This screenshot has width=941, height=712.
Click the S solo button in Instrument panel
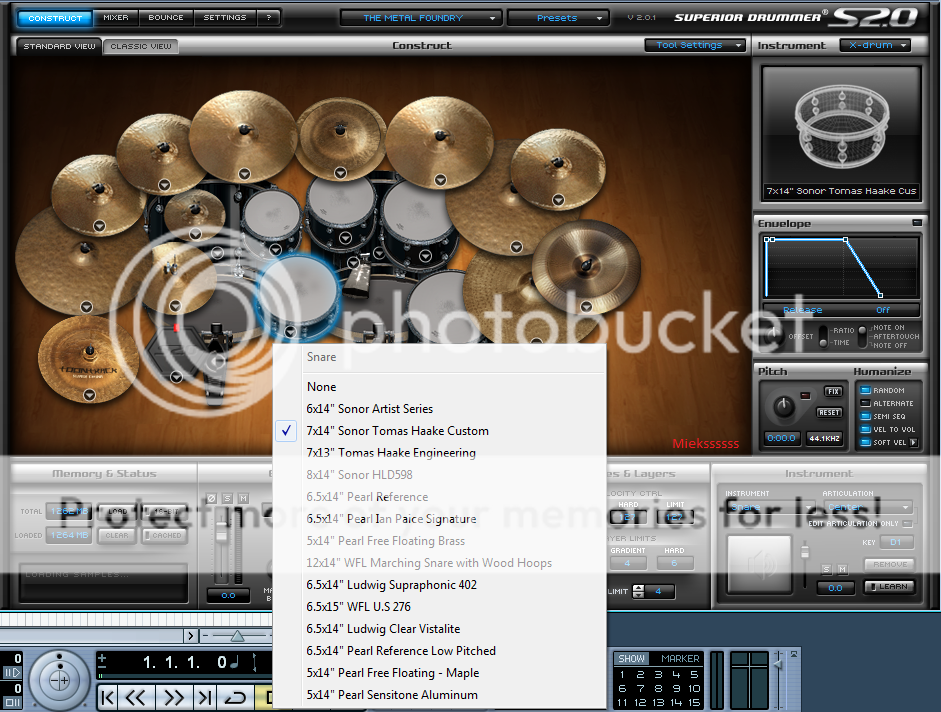tap(826, 569)
